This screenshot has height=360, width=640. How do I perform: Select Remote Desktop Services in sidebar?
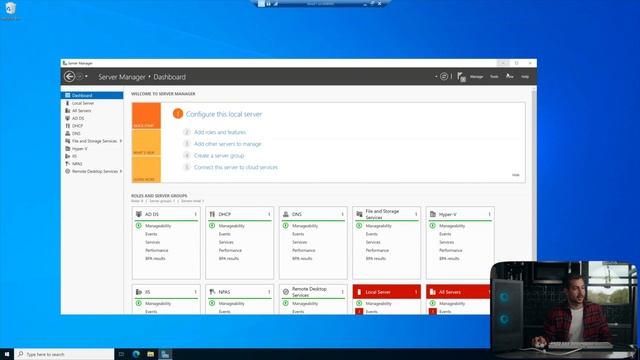click(95, 171)
